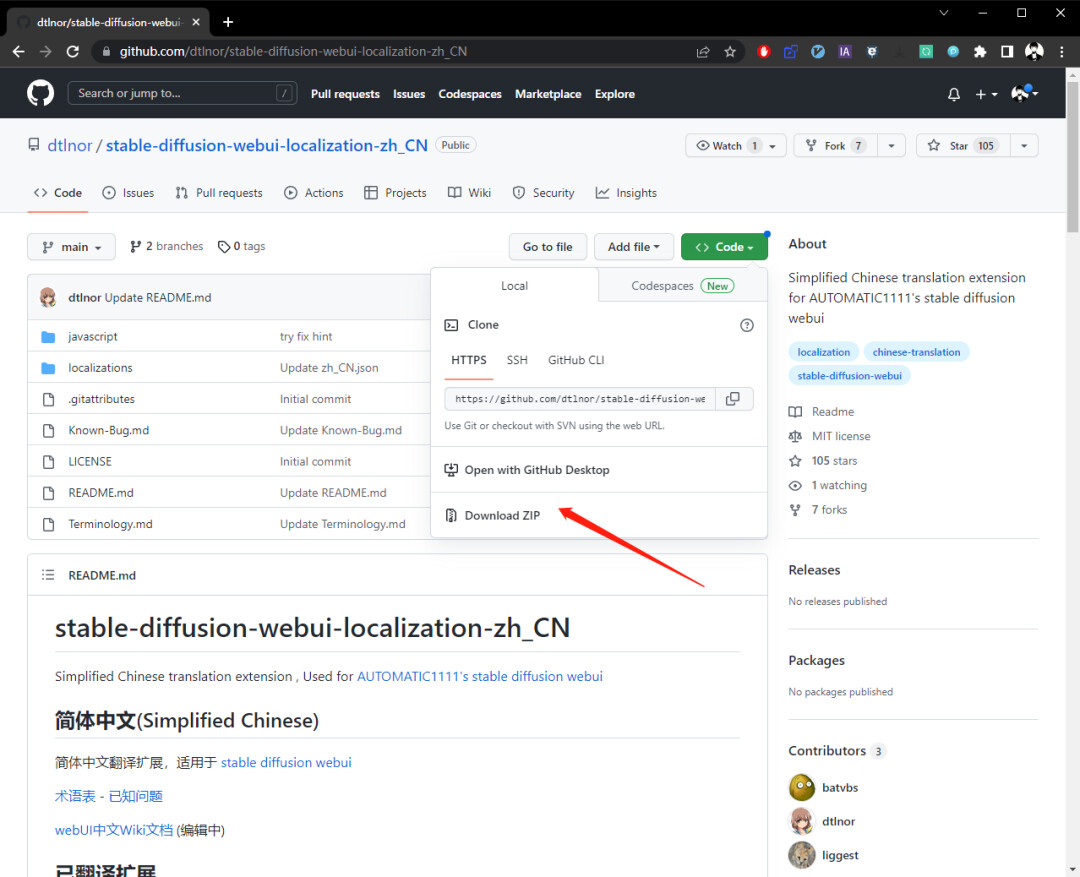
Task: Open the localizations folder
Action: coord(100,368)
